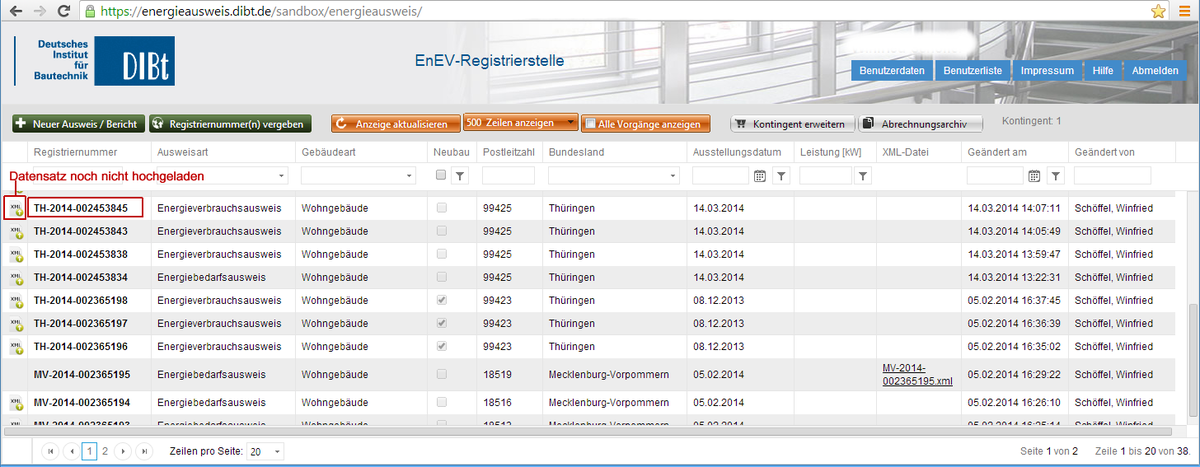Viewport: 1200px width, 467px height.
Task: Click XML upload icon for TH-2014-002365198
Action: [x=16, y=299]
